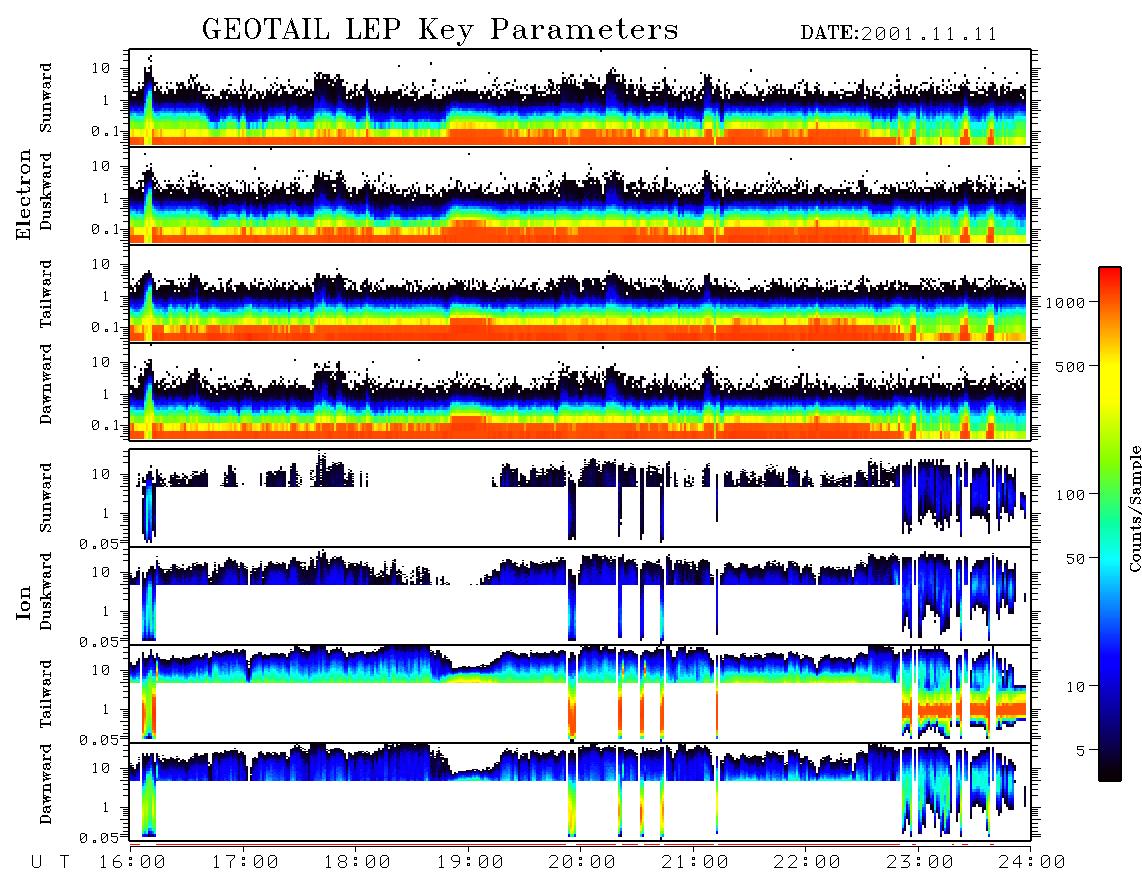Click the 23:00 time tick label
This screenshot has height=880, width=1142.
coord(920,862)
